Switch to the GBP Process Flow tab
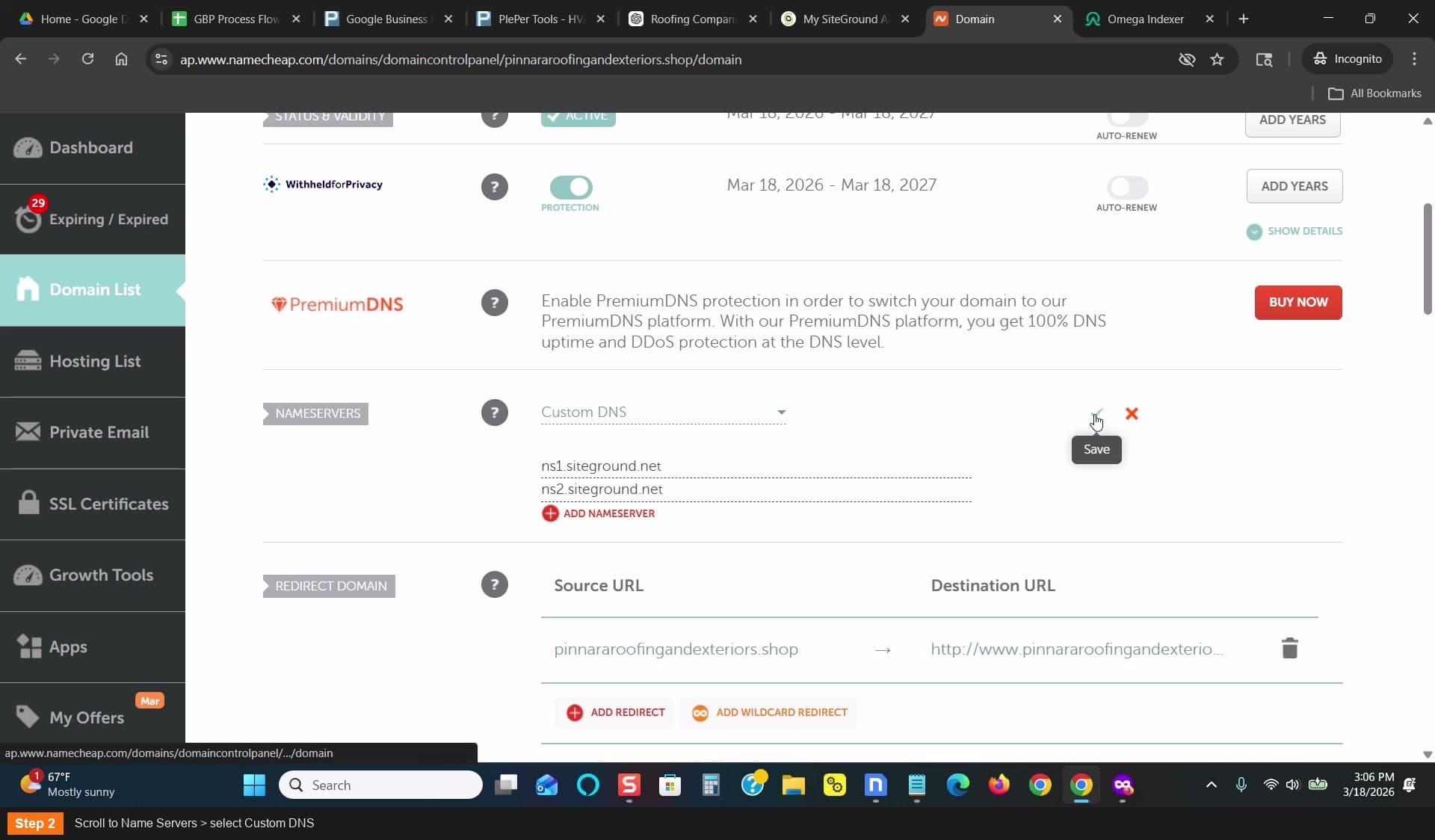Screen dimensions: 1435x840 235,19
